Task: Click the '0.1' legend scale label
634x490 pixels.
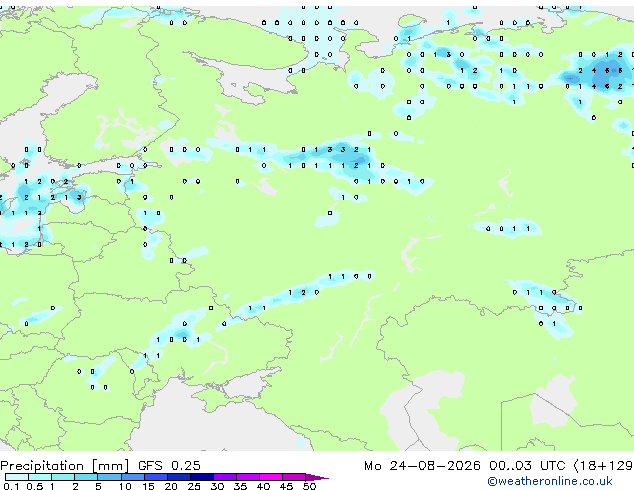Action: [11, 486]
